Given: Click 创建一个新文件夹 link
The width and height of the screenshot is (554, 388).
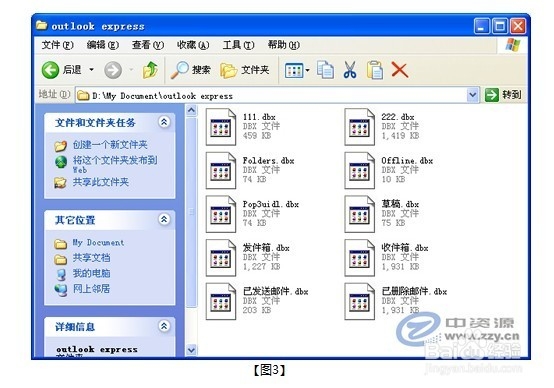Looking at the screenshot, I should 110,145.
